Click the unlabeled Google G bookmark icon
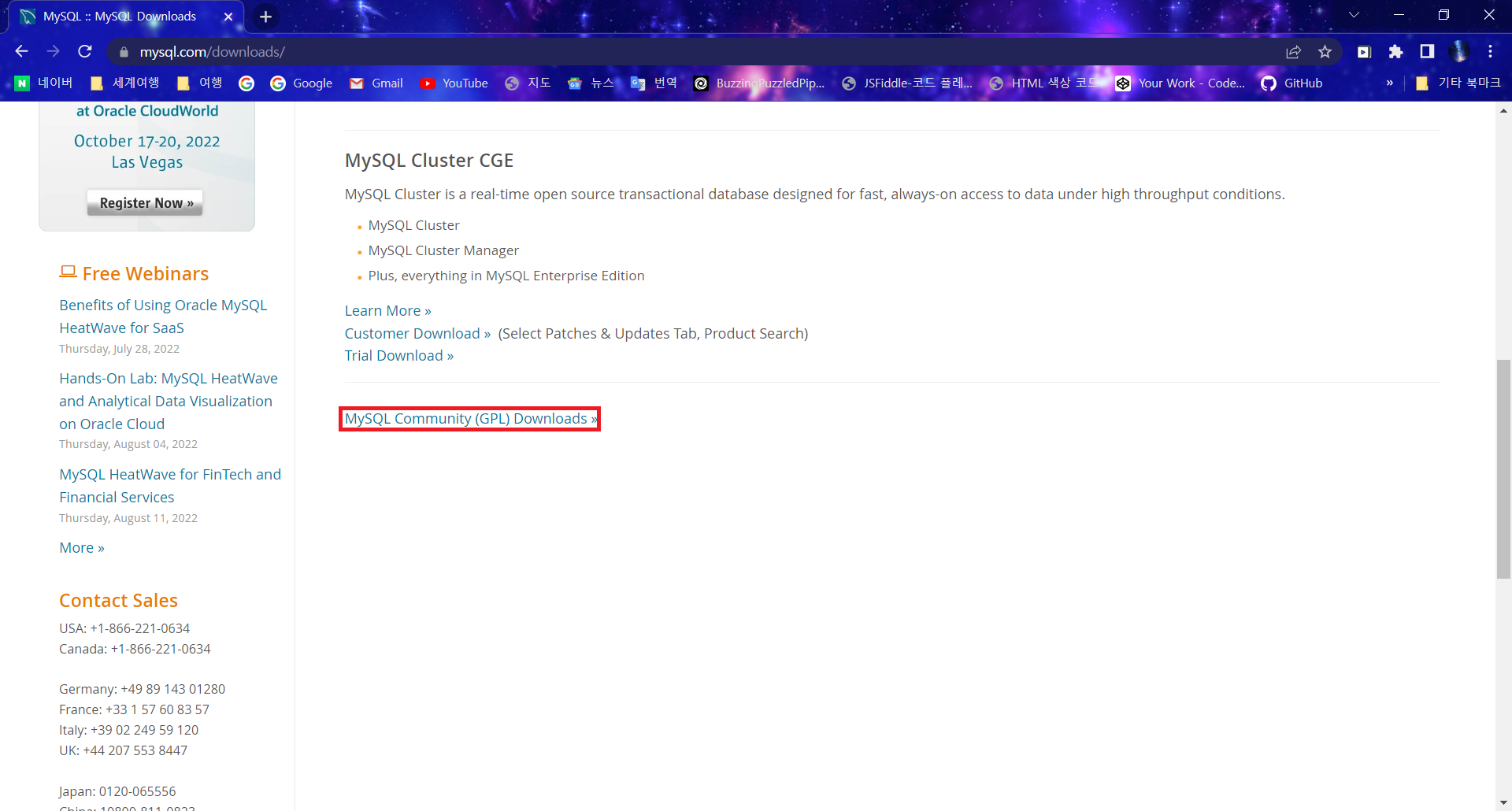This screenshot has height=811, width=1512. coord(246,83)
